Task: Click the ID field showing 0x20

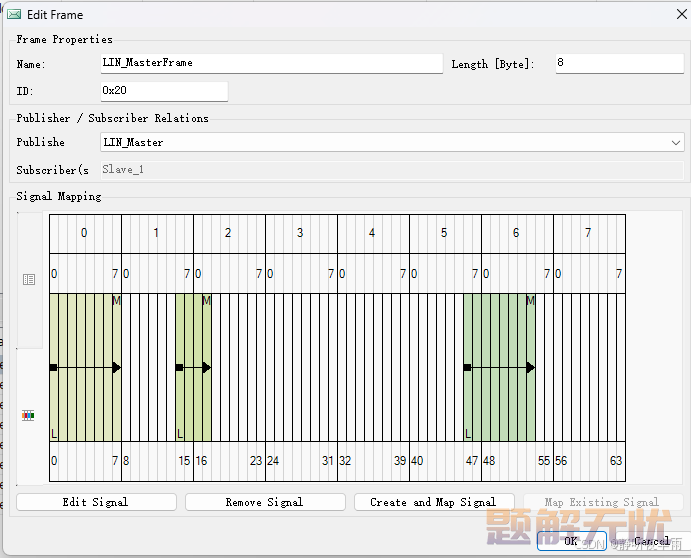Action: 164,91
